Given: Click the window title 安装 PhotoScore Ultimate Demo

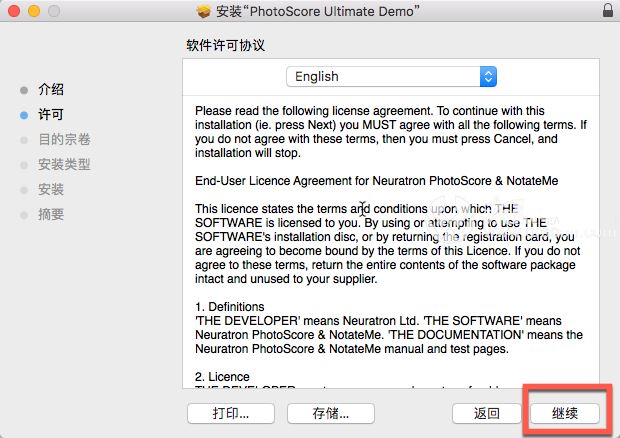Looking at the screenshot, I should pyautogui.click(x=318, y=11).
